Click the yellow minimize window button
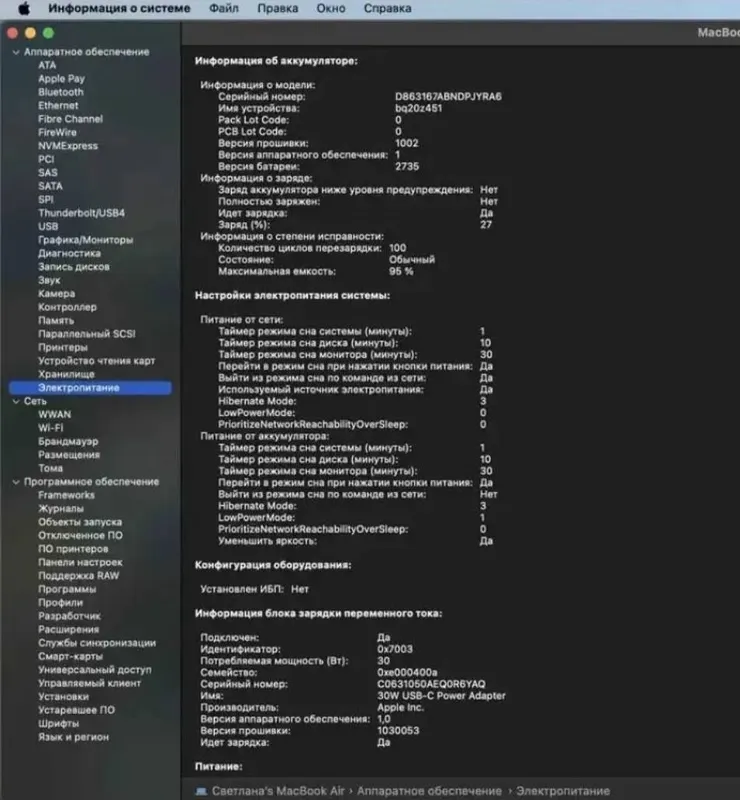740x800 pixels. [x=31, y=33]
